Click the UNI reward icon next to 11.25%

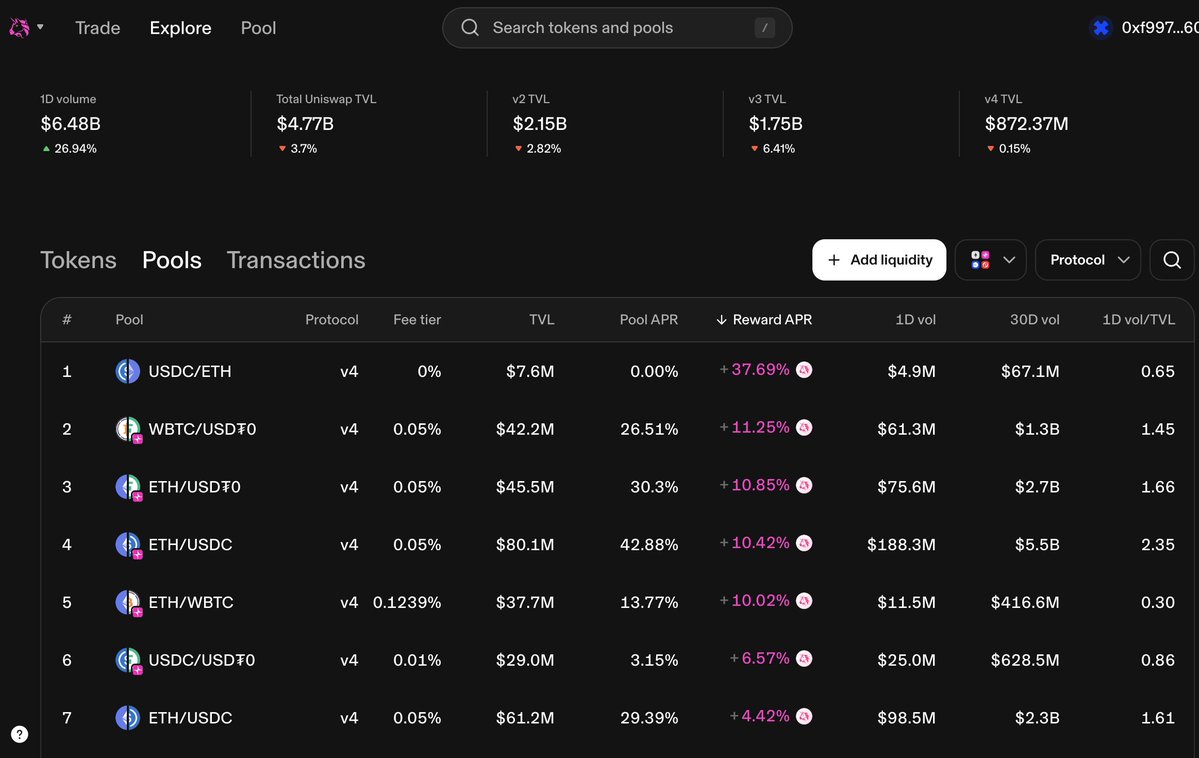[x=804, y=428]
